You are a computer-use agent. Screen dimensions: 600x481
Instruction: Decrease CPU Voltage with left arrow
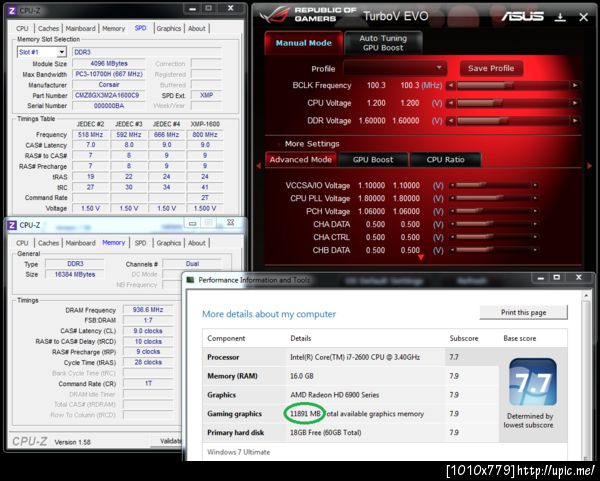pos(451,103)
